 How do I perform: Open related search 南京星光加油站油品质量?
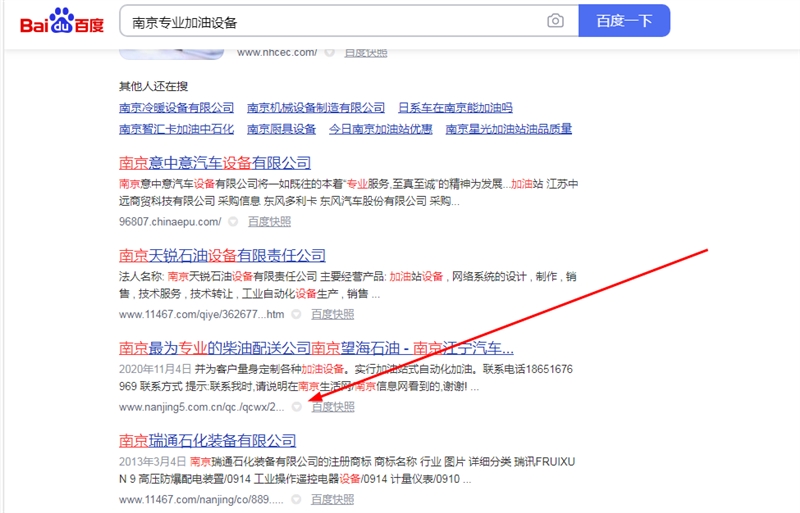click(x=509, y=129)
